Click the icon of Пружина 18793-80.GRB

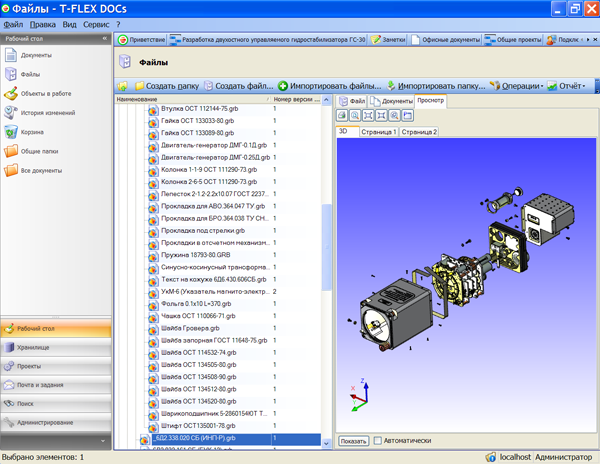tap(153, 256)
